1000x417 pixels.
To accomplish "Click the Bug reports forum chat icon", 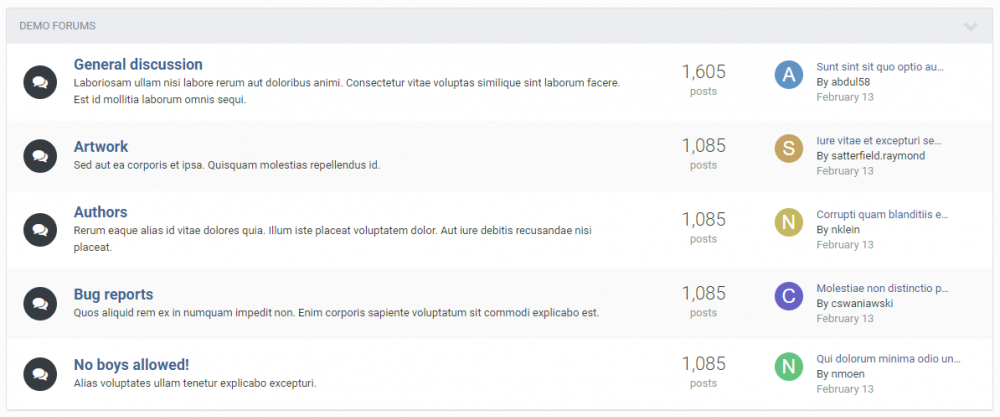I will coord(40,302).
